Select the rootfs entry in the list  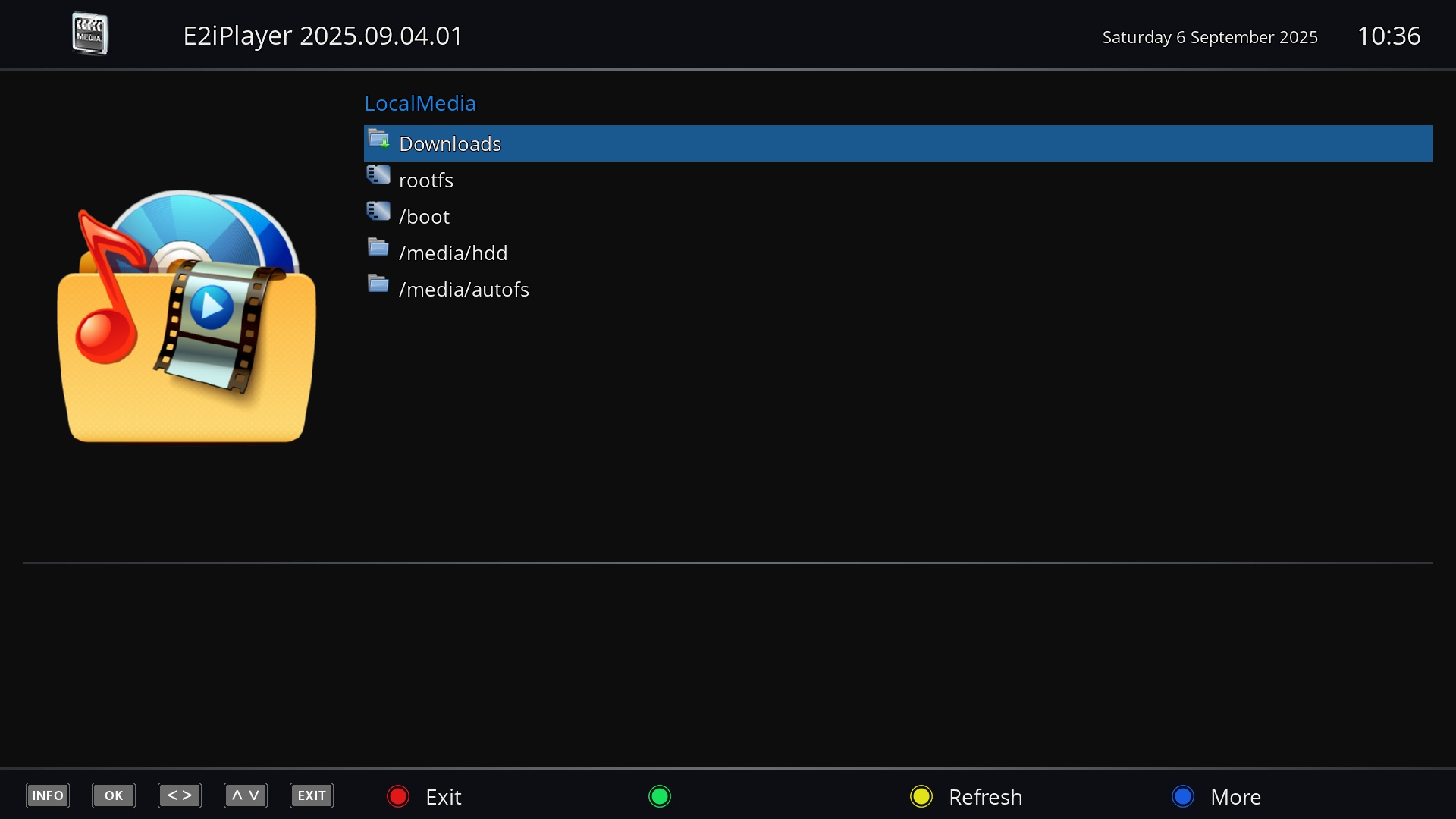(x=426, y=180)
